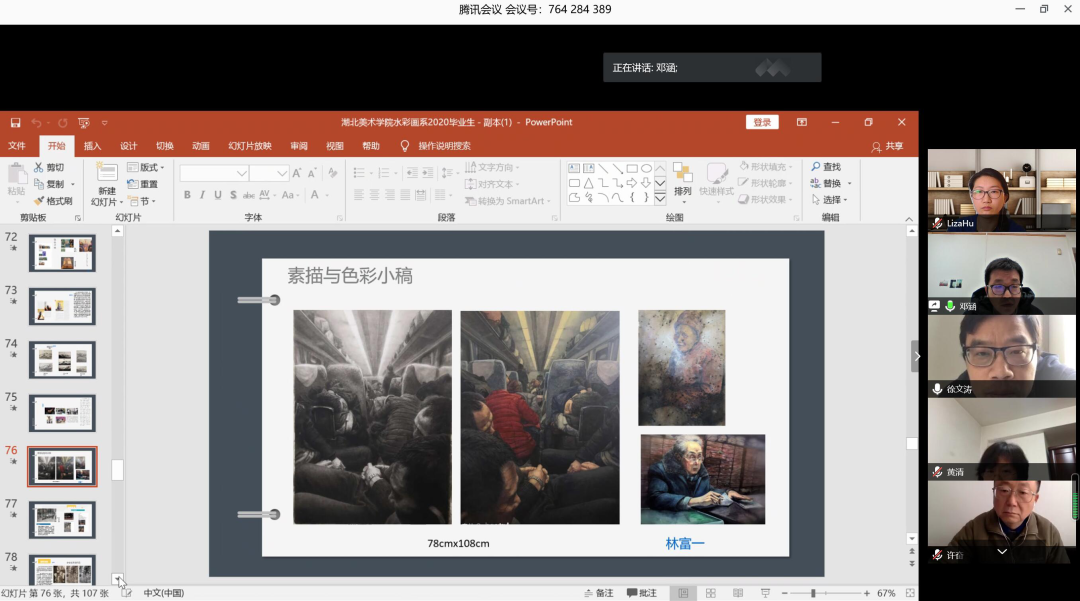Start slideshow from beginning in quick access toolbar
Viewport: 1080px width, 601px height.
(83, 123)
